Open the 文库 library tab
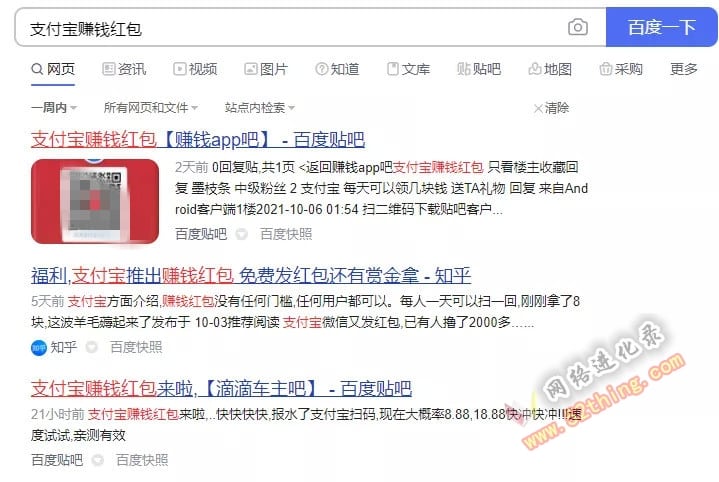 click(x=408, y=69)
